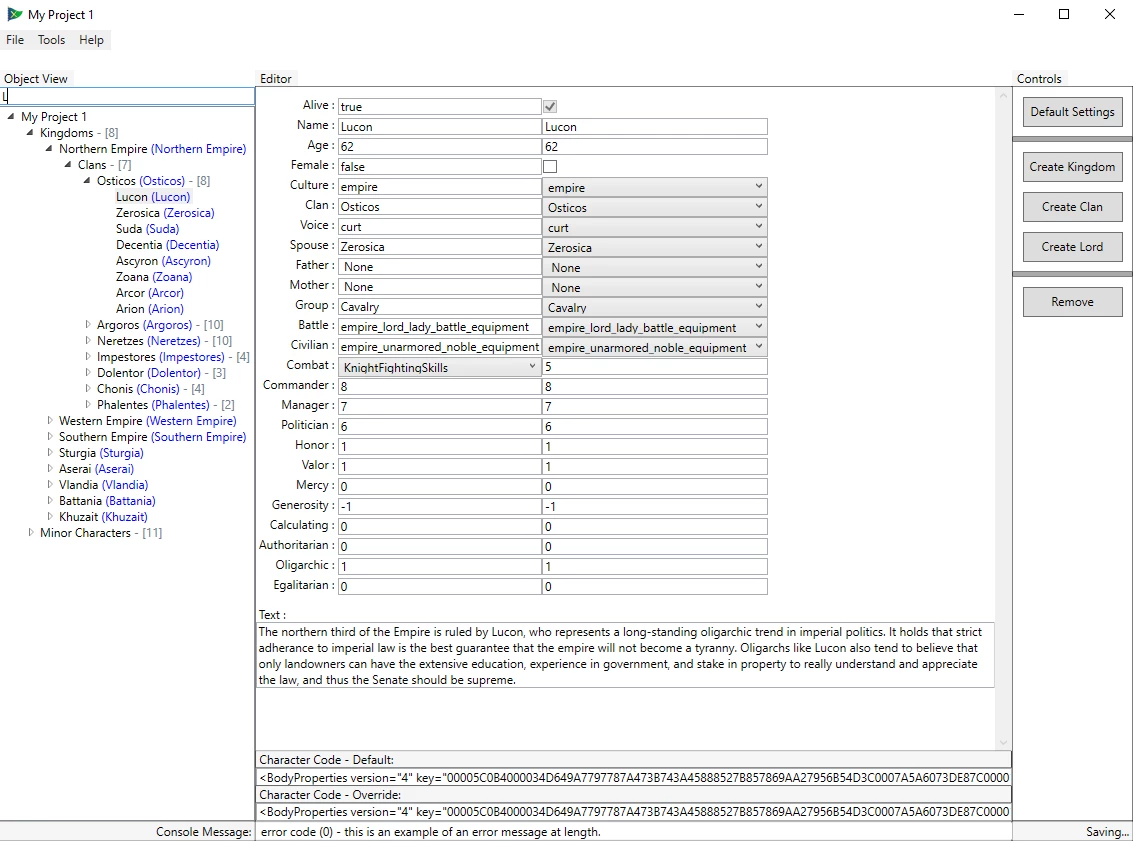Collapse the Kingdoms node arrow
The height and width of the screenshot is (841, 1133).
pyautogui.click(x=30, y=132)
